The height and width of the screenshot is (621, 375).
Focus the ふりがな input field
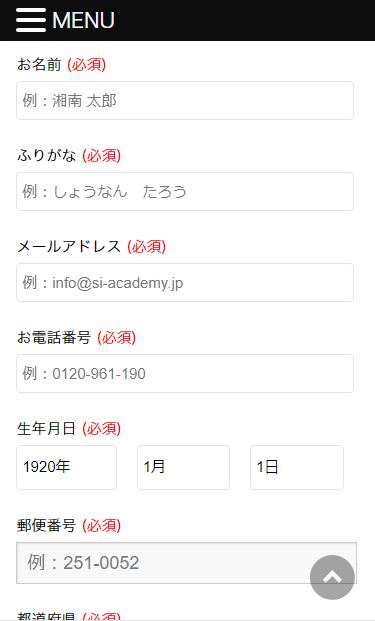point(185,192)
